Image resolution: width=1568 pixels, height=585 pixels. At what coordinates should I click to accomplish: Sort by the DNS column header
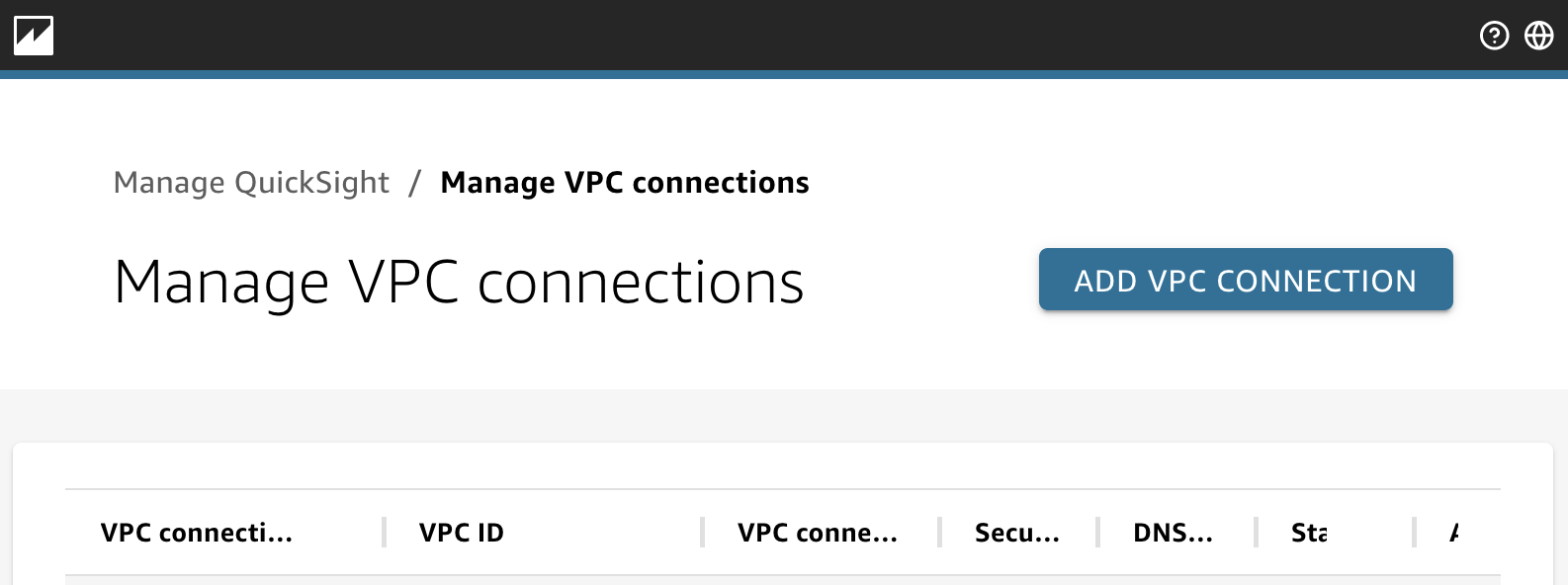pos(1173,533)
